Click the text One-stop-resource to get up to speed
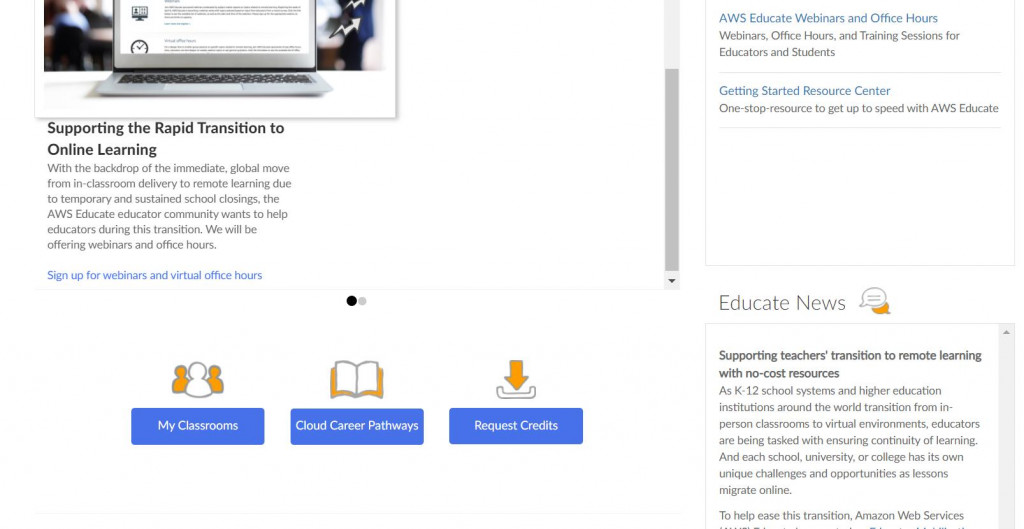 coord(859,108)
